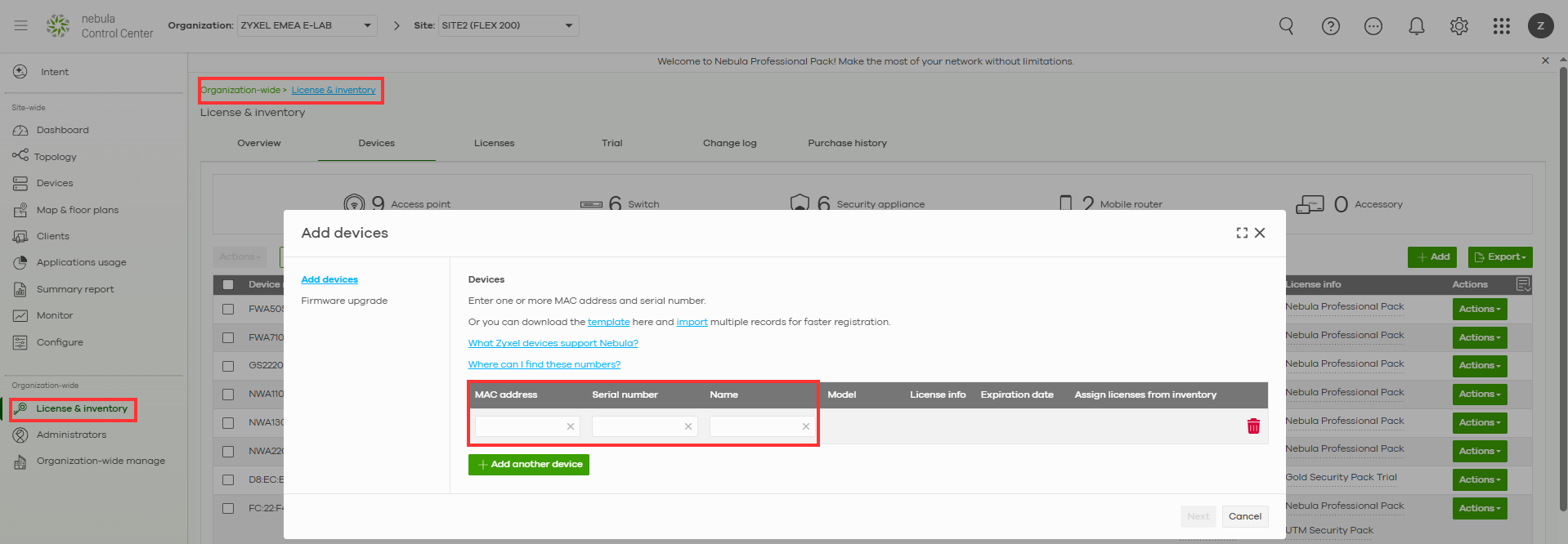The width and height of the screenshot is (1568, 544).
Task: Open table column settings icon
Action: coord(1524,284)
